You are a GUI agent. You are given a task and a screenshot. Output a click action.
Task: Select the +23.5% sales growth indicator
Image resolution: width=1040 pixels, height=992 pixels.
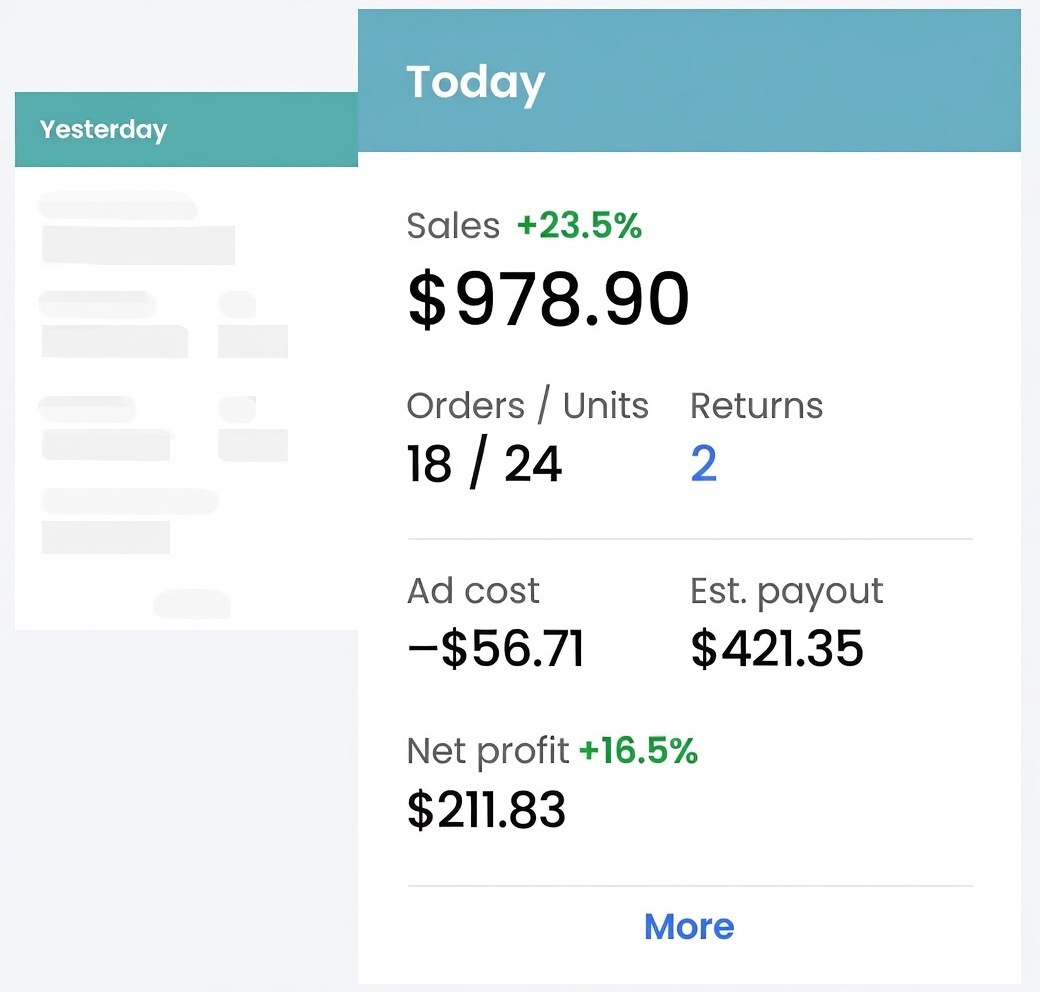(581, 225)
